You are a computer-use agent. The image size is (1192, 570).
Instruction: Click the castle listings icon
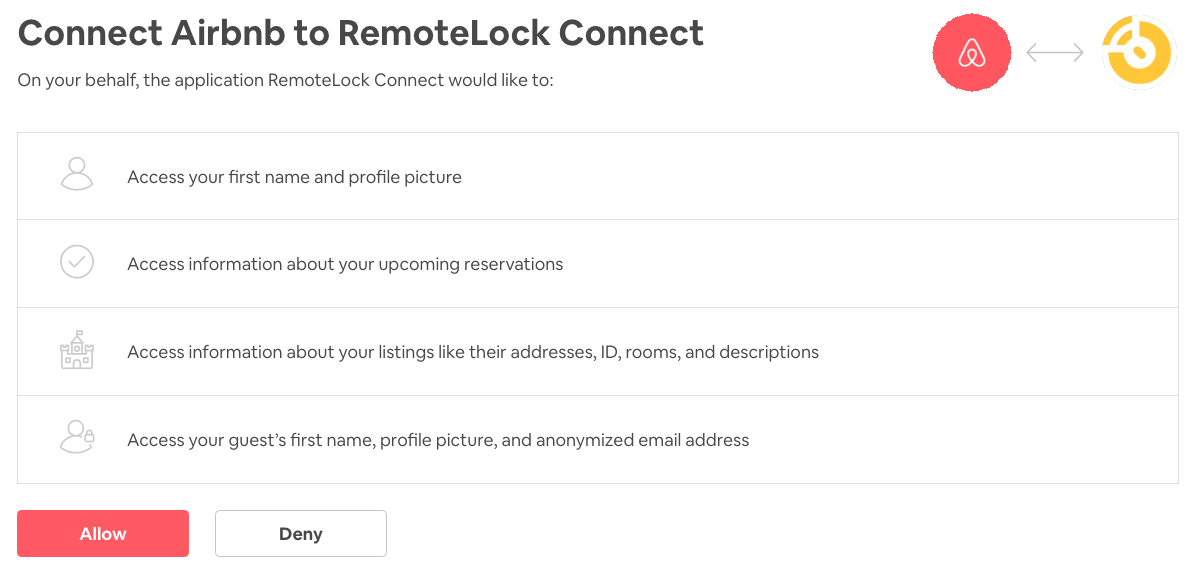77,351
